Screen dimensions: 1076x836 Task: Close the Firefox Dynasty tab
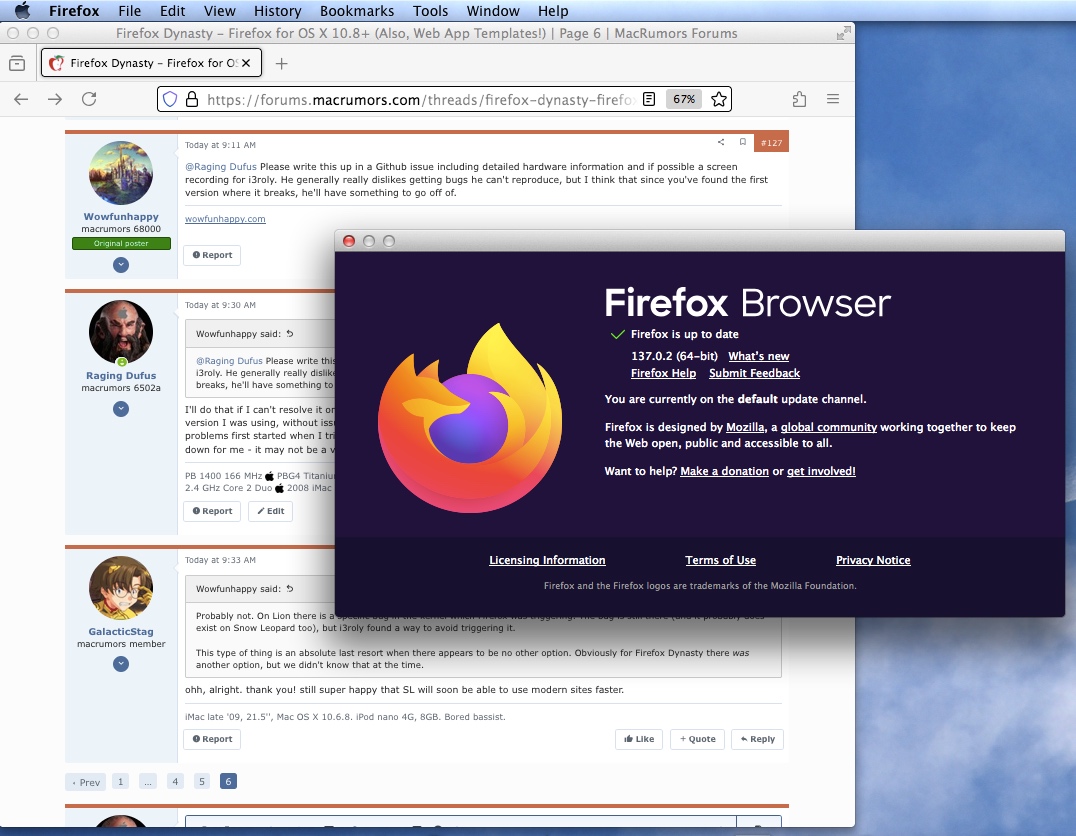(x=246, y=63)
